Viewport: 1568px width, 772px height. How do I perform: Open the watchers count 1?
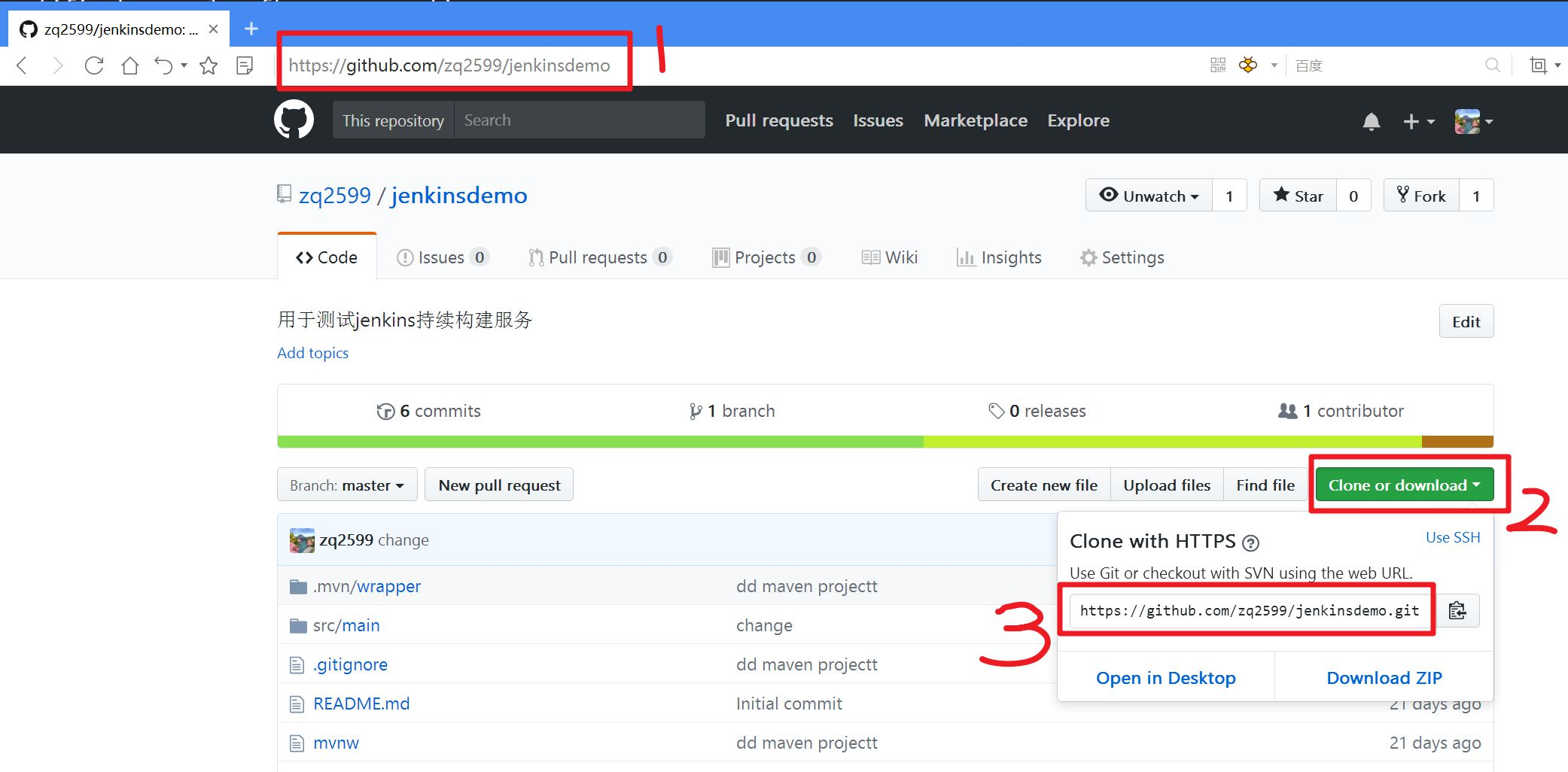[1229, 196]
